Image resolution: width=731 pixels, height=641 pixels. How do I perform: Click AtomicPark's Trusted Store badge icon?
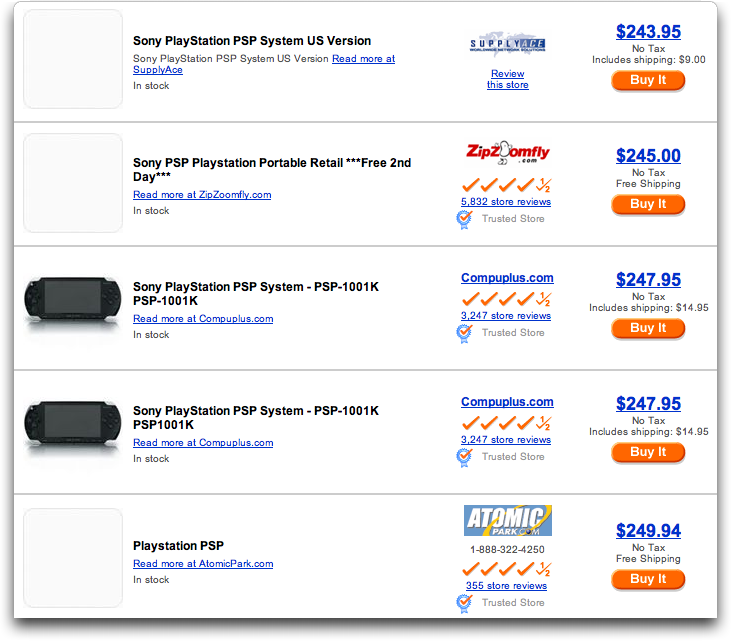point(464,603)
